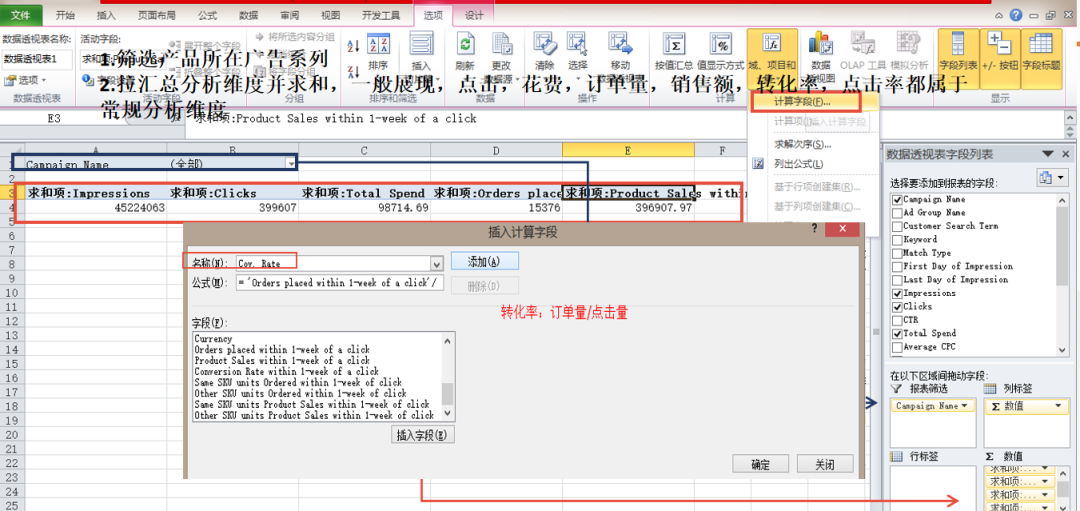Select Conversion Rate within 1-week of a click

click(287, 371)
